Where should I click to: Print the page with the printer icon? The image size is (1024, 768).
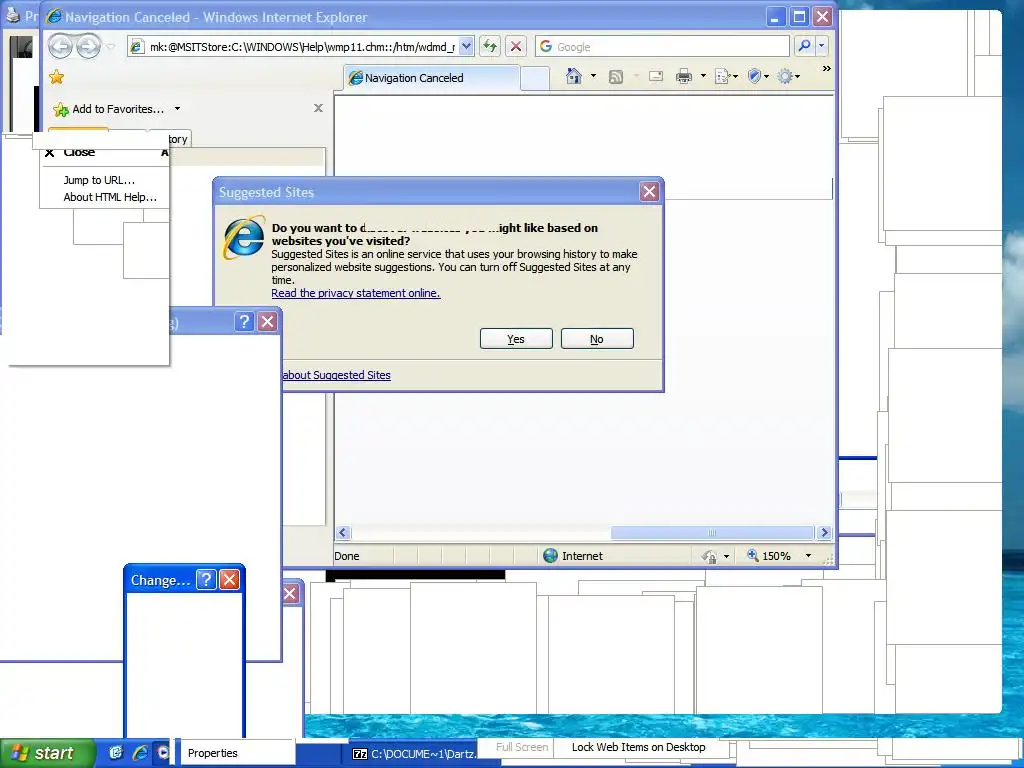[x=684, y=76]
